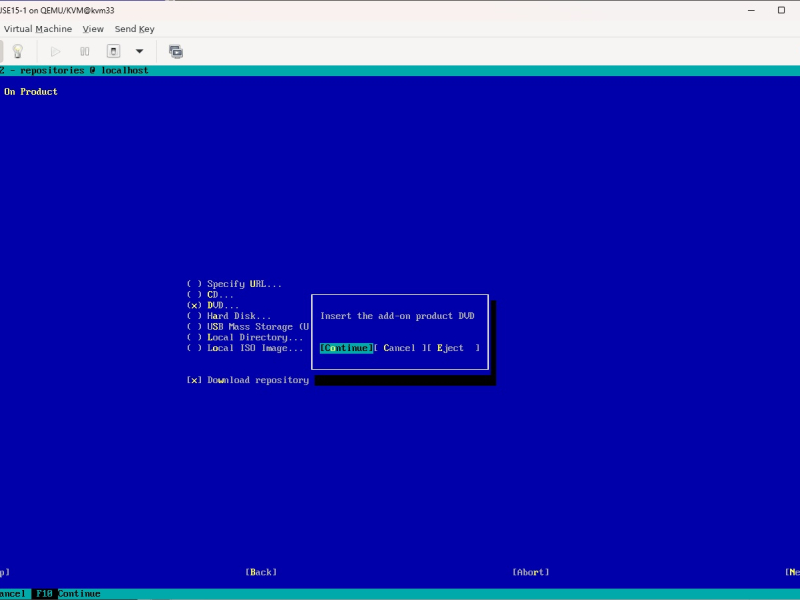Select the Specify URL radio option
Viewport: 800px width, 600px height.
click(x=234, y=284)
